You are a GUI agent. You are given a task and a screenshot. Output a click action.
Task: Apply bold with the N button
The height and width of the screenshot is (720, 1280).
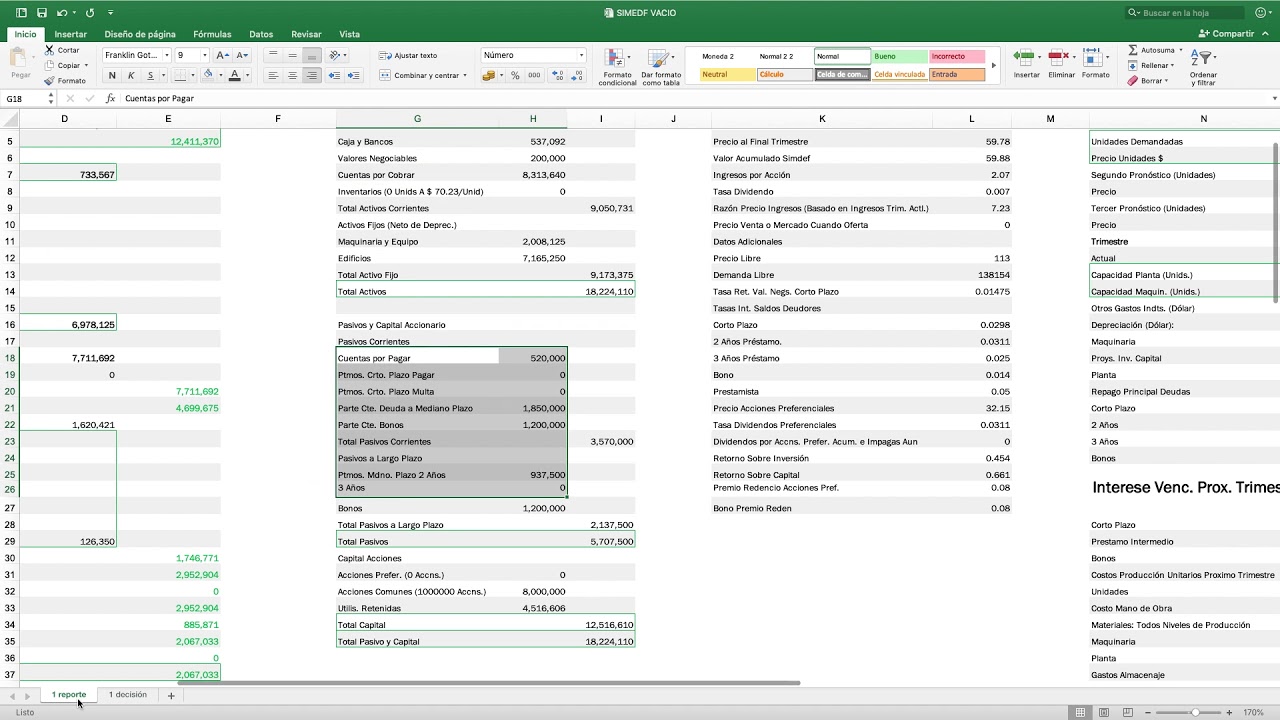point(112,76)
